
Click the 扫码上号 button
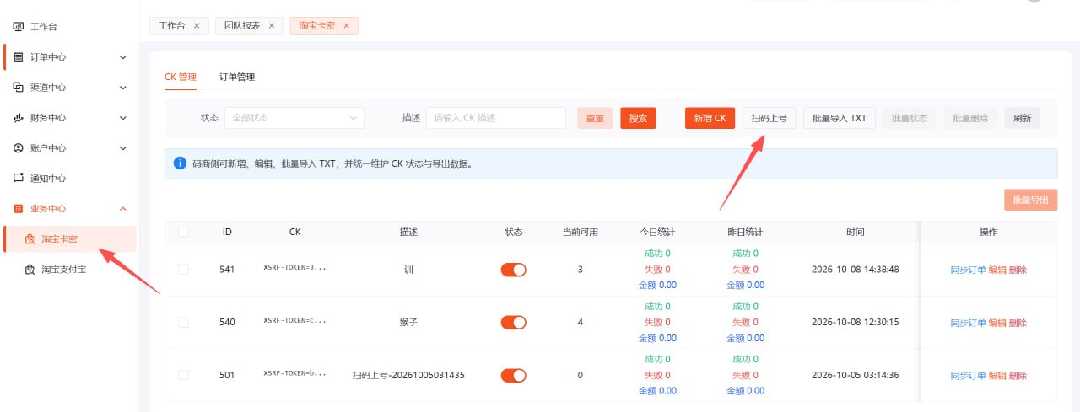pyautogui.click(x=769, y=118)
